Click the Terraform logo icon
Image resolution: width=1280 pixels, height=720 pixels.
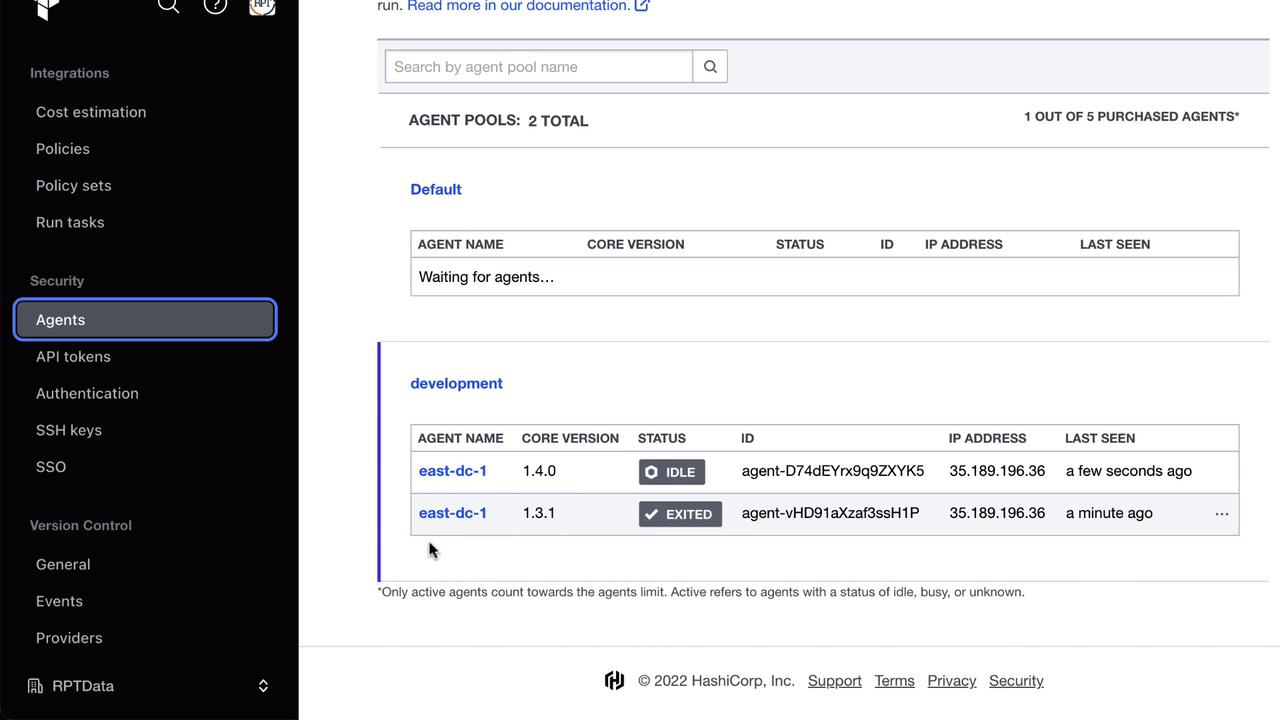(46, 8)
